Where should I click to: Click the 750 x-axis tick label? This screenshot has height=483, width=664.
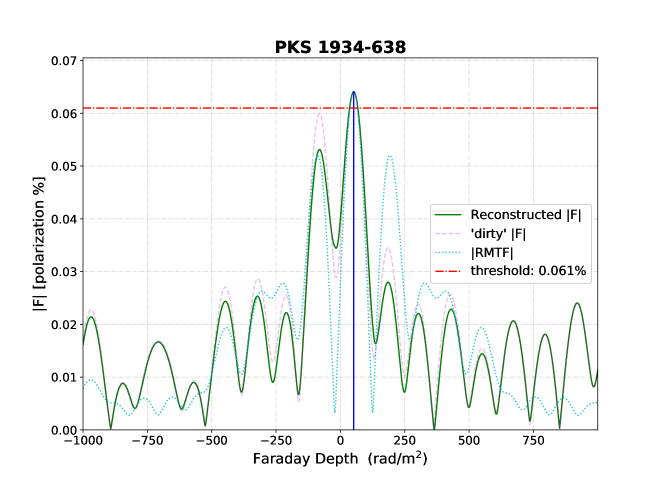pos(532,441)
